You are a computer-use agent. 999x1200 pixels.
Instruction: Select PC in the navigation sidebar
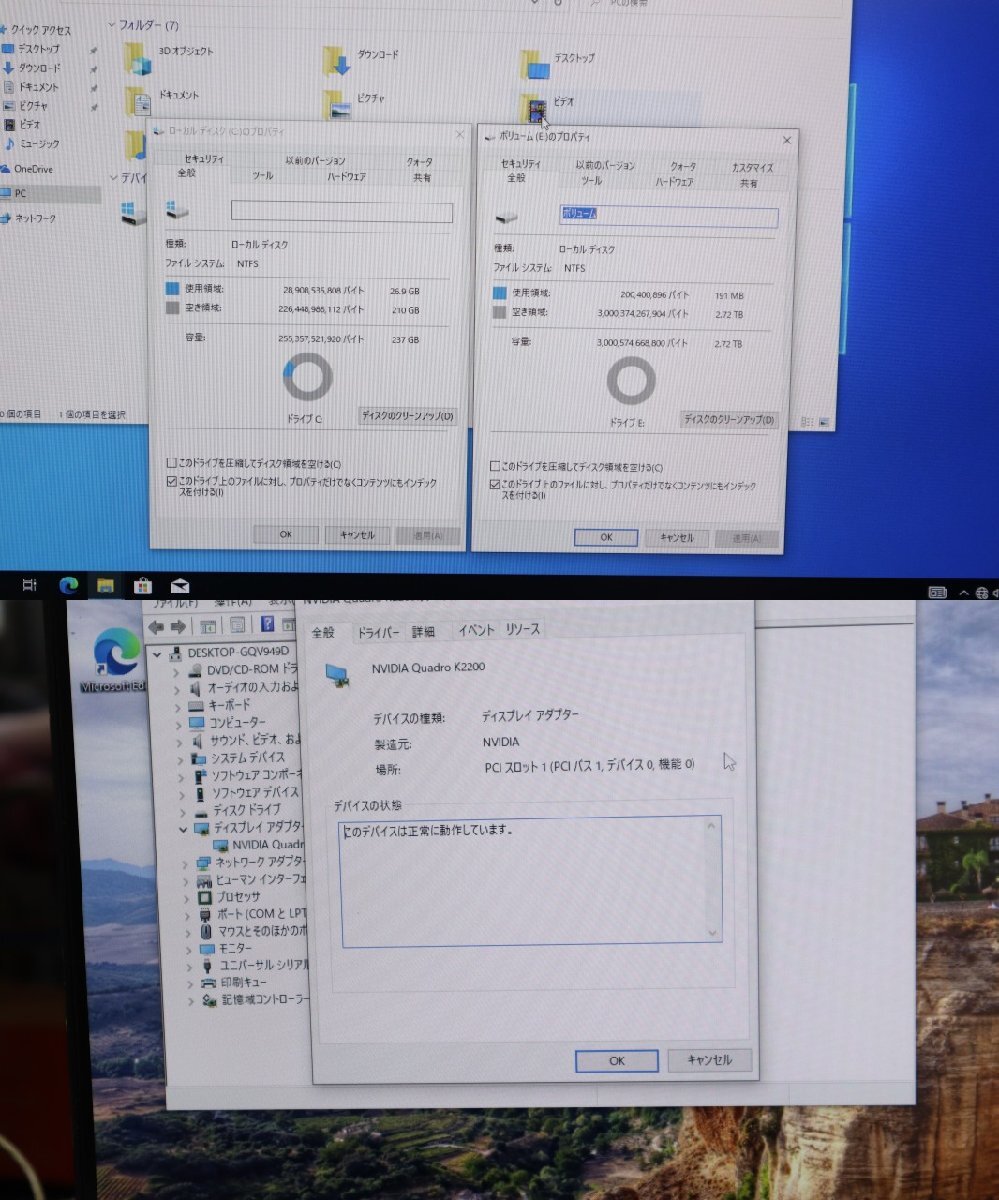point(20,193)
